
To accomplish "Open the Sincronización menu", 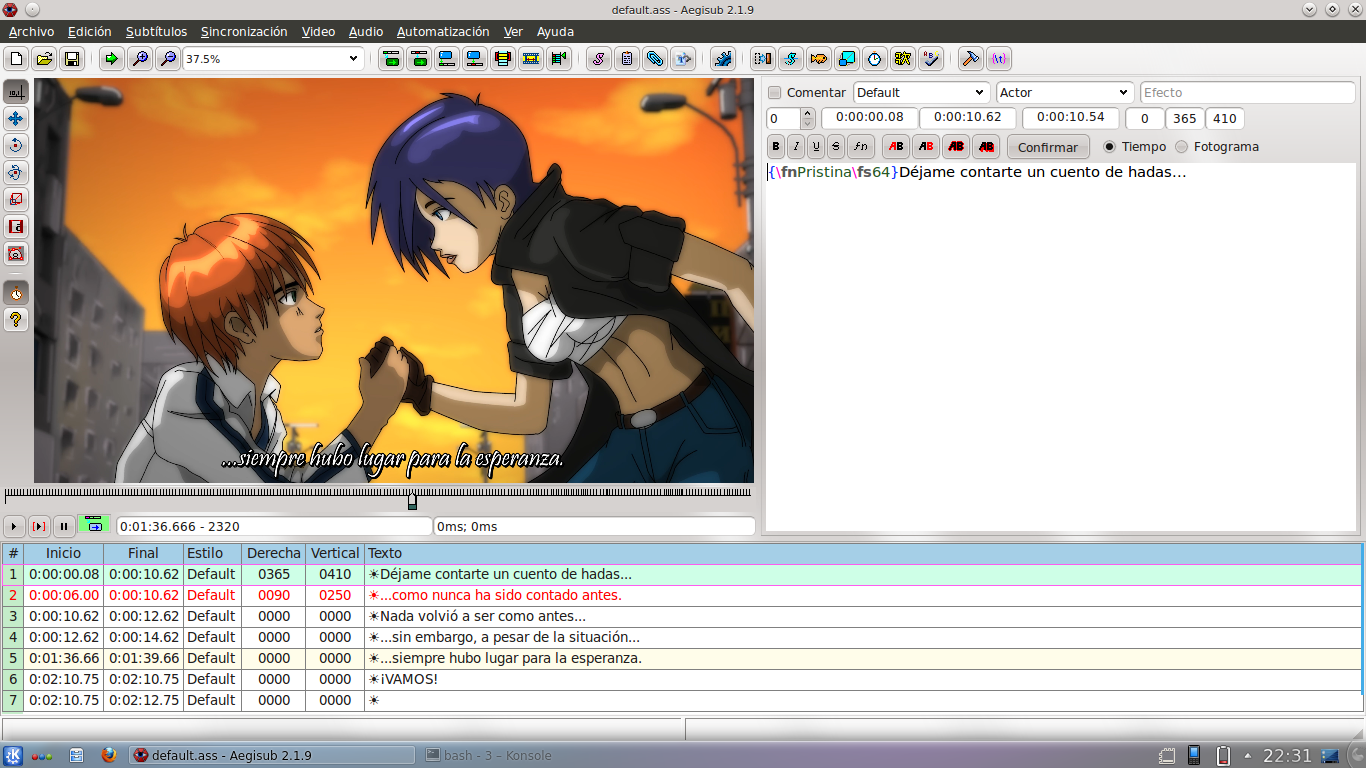I will click(x=244, y=32).
